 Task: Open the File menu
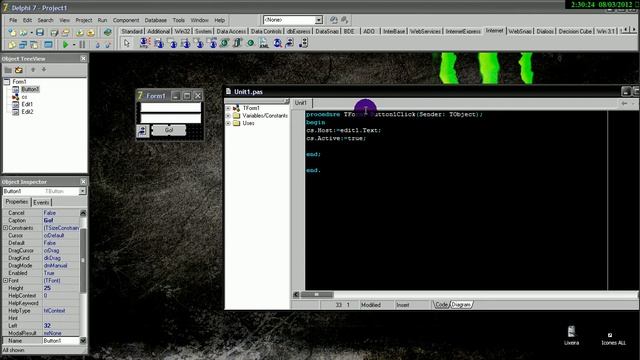(x=13, y=20)
